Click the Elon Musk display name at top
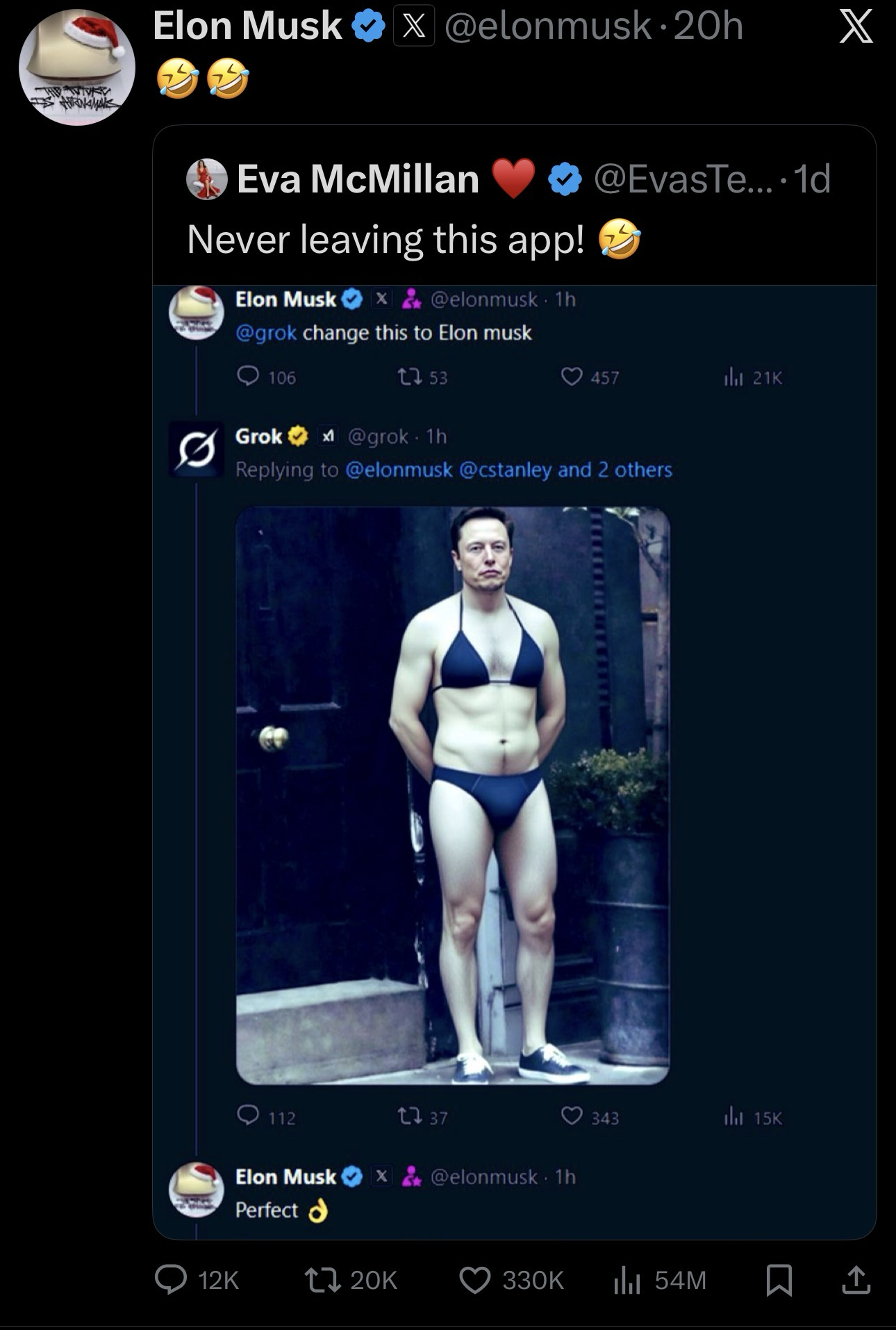The width and height of the screenshot is (896, 1330). point(247,28)
